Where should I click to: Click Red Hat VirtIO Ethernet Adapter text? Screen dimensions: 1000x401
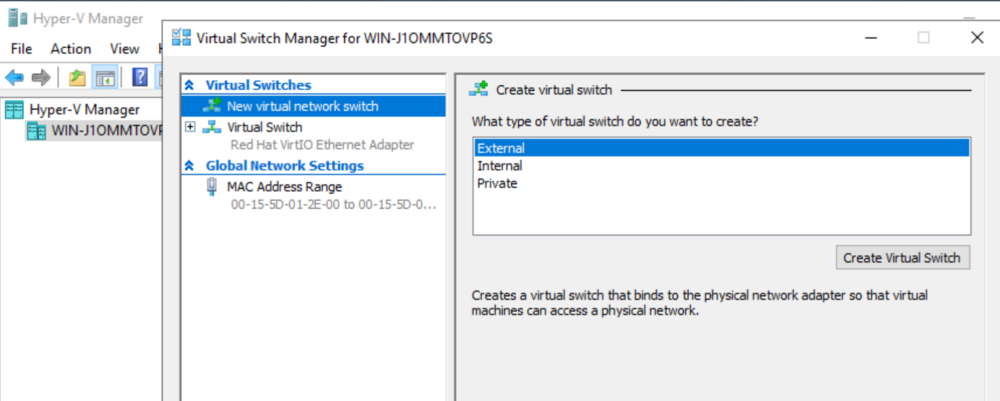pyautogui.click(x=322, y=145)
